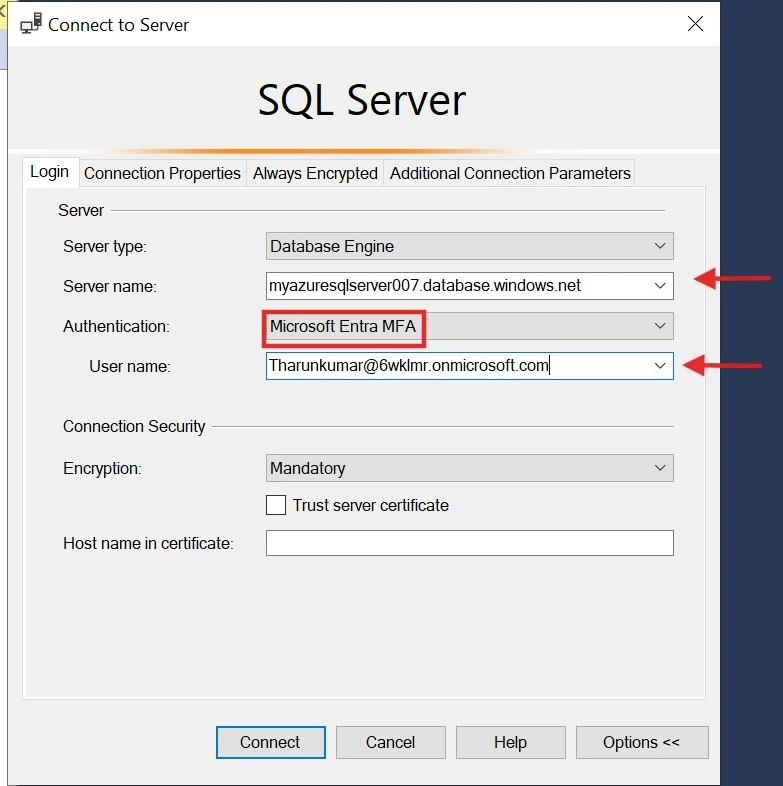Open the Connection Properties tab
Image resolution: width=783 pixels, height=786 pixels.
tap(162, 173)
